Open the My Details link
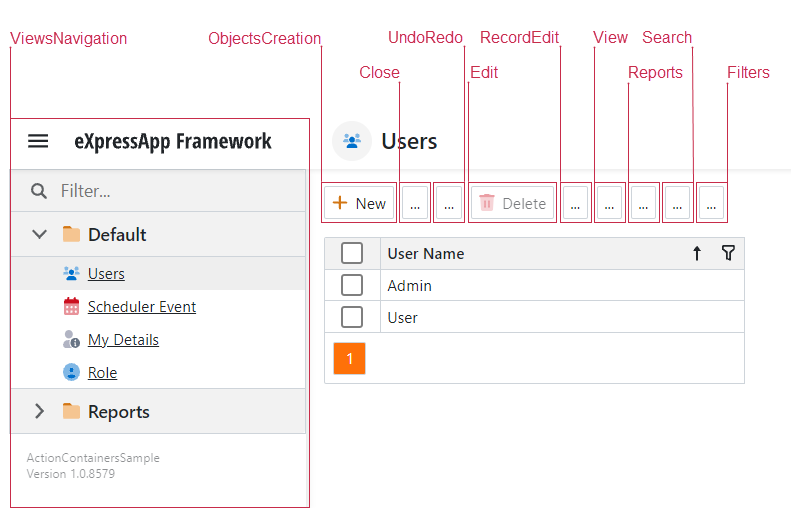The width and height of the screenshot is (791, 512). click(x=123, y=339)
